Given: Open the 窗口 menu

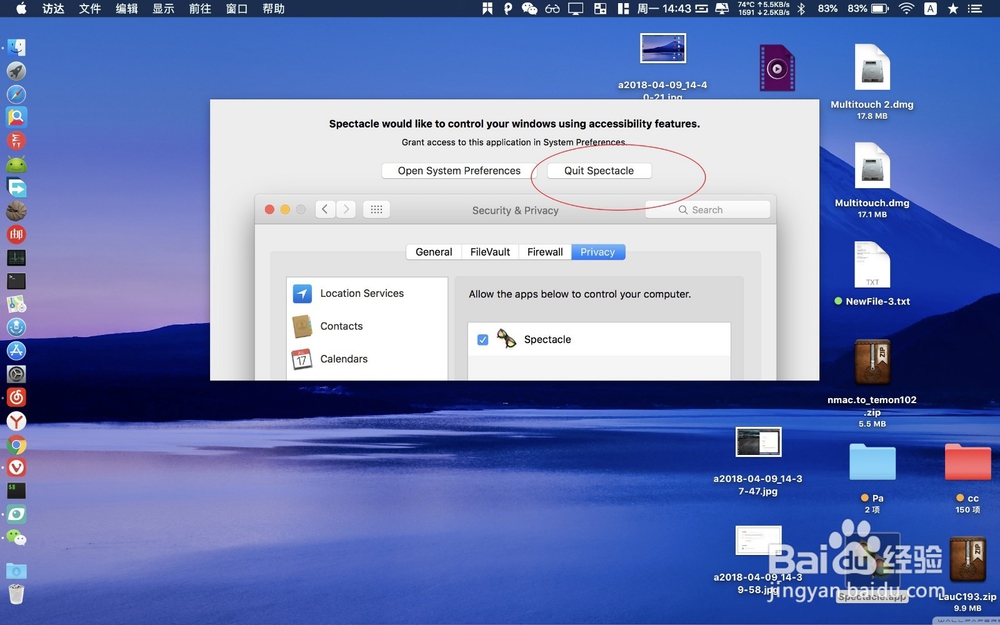Looking at the screenshot, I should (237, 8).
